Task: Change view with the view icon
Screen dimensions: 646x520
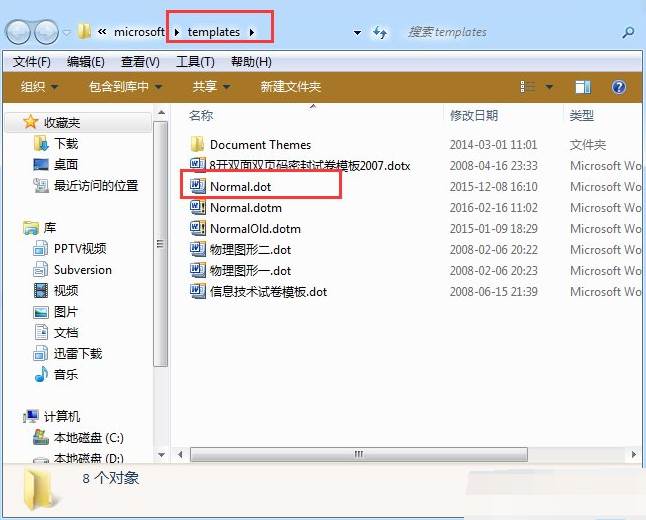Action: click(528, 87)
